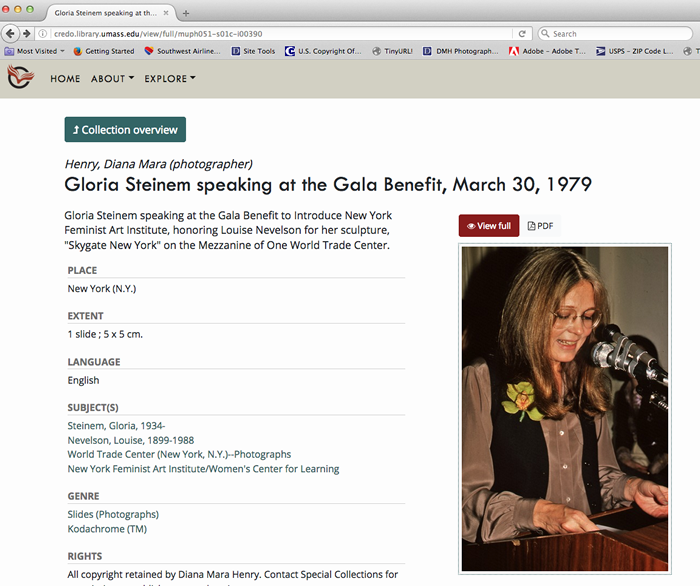Viewport: 700px width, 586px height.
Task: Open the Southwest Airlines bookmark
Action: coord(183,51)
